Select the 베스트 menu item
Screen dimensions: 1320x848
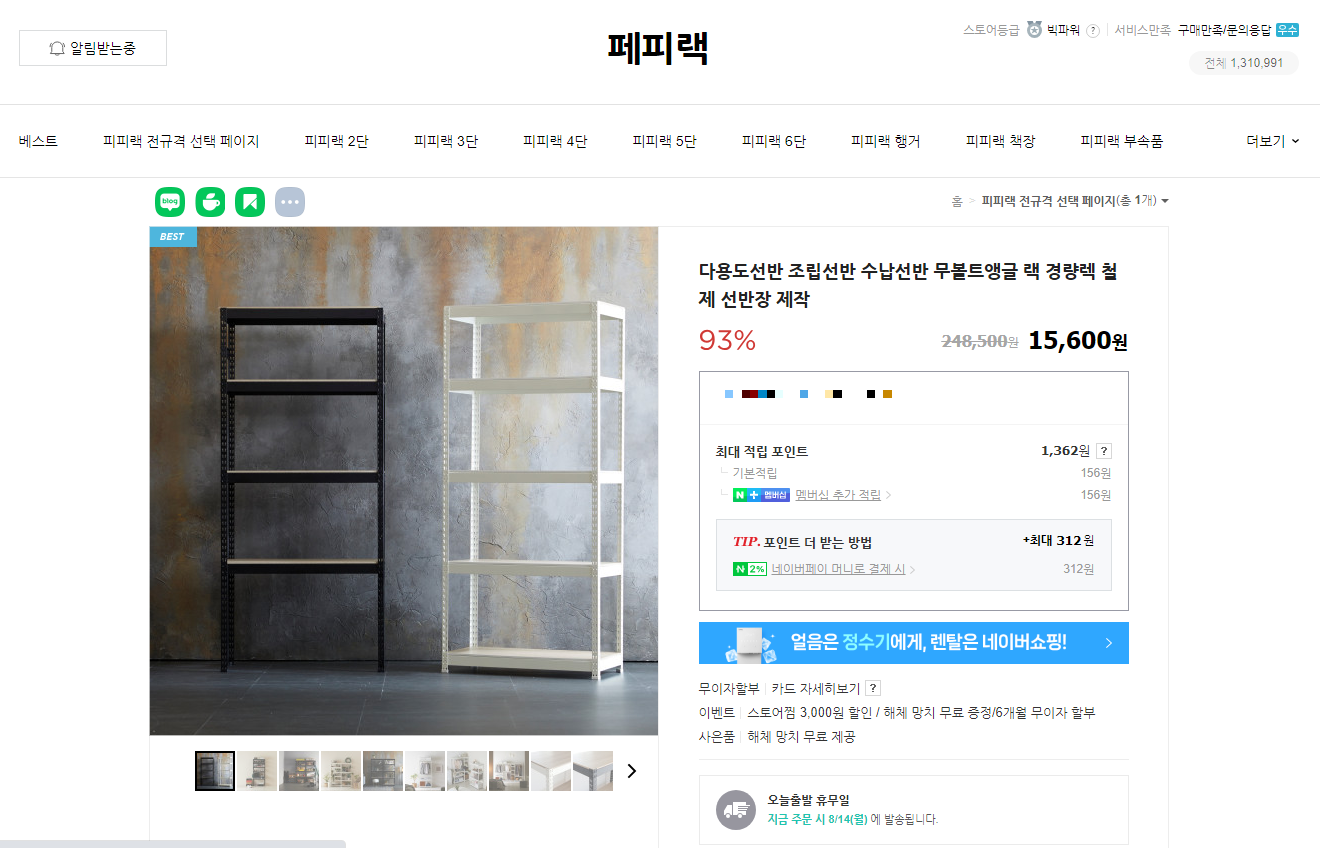pyautogui.click(x=38, y=141)
